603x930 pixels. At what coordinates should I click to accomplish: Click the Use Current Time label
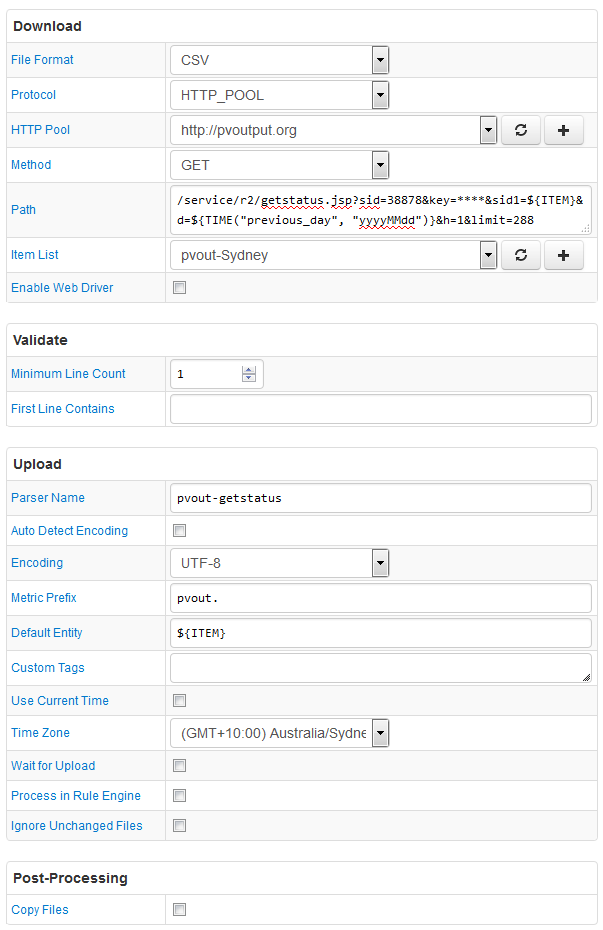pos(60,701)
